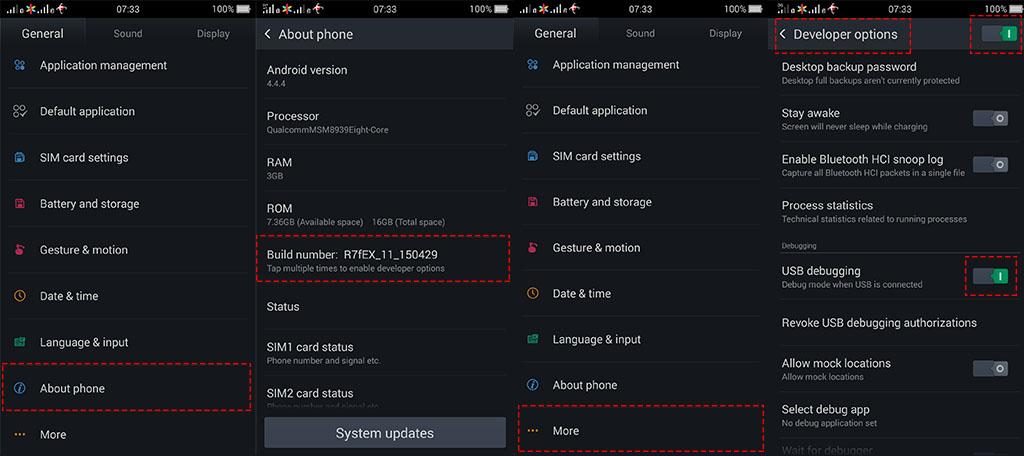Screen dimensions: 1024x456
Task: Disable the USB debugging switch
Action: tap(990, 276)
